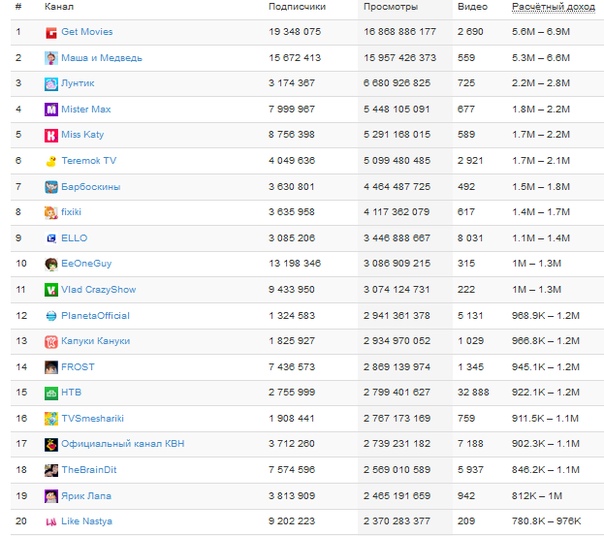Click the Барбоскины channel avatar icon

(x=51, y=187)
